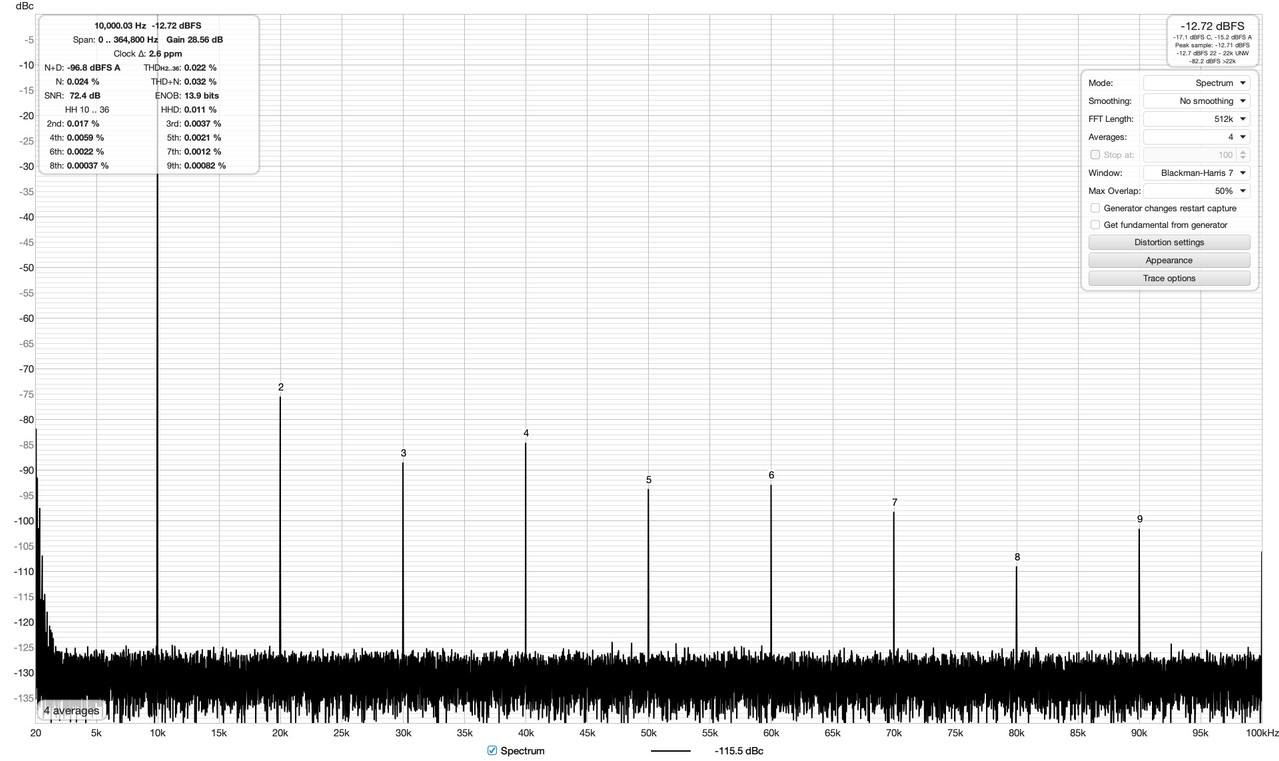The height and width of the screenshot is (761, 1279).
Task: Click the Peak sample -12.71 dBFS line
Action: pyautogui.click(x=1212, y=45)
